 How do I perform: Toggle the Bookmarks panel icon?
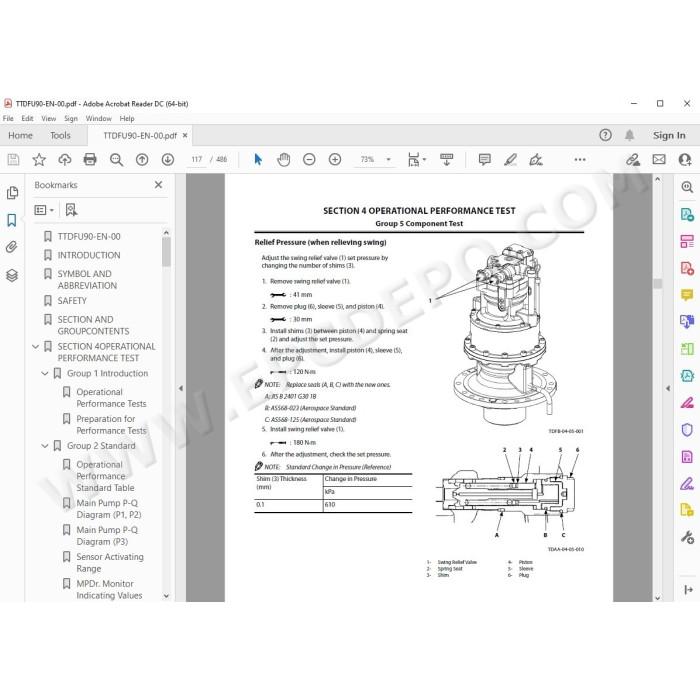pyautogui.click(x=12, y=220)
